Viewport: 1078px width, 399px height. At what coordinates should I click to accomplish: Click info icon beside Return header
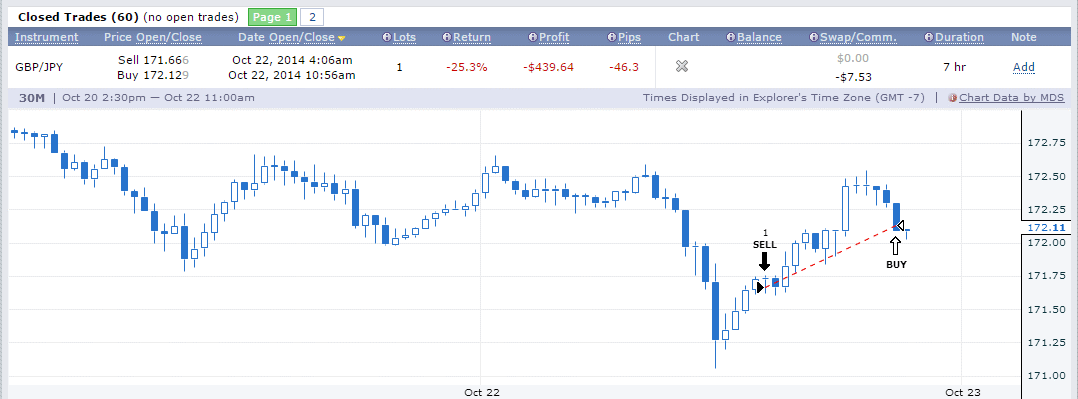447,38
